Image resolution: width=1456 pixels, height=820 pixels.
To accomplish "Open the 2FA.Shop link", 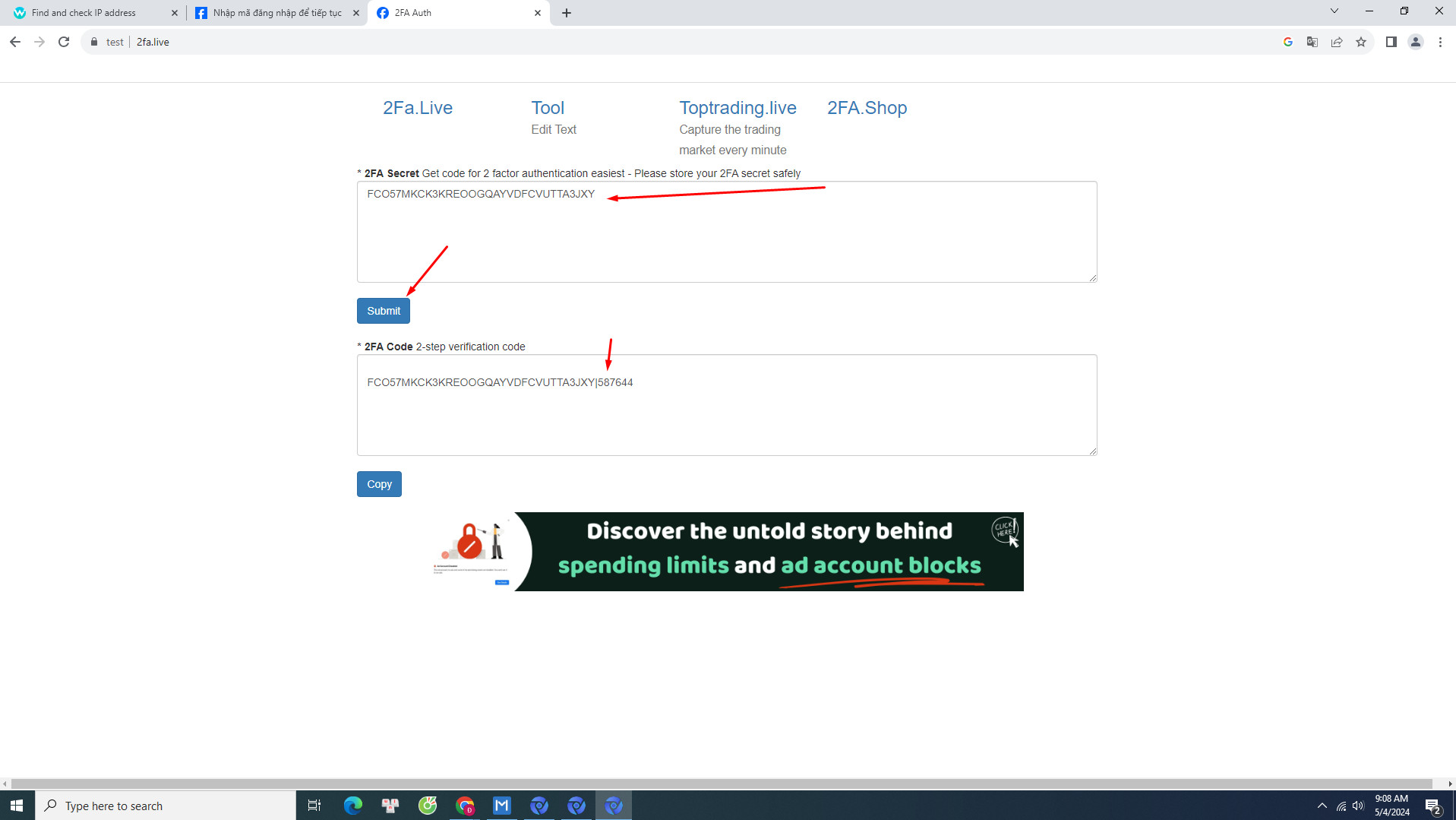I will coord(867,108).
